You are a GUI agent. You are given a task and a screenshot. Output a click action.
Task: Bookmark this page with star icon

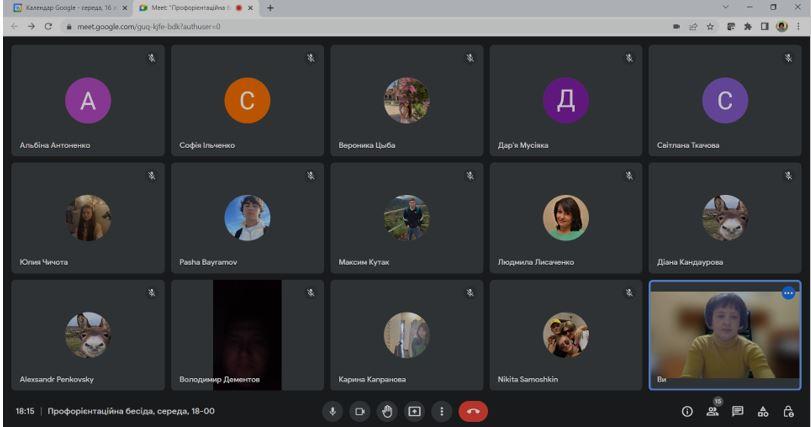point(711,26)
